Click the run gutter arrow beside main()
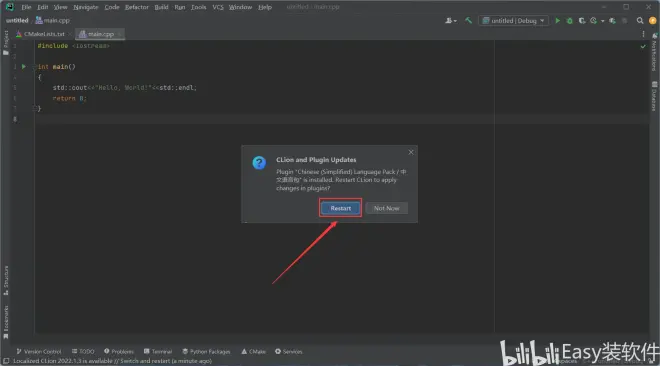This screenshot has width=660, height=366. tap(24, 66)
